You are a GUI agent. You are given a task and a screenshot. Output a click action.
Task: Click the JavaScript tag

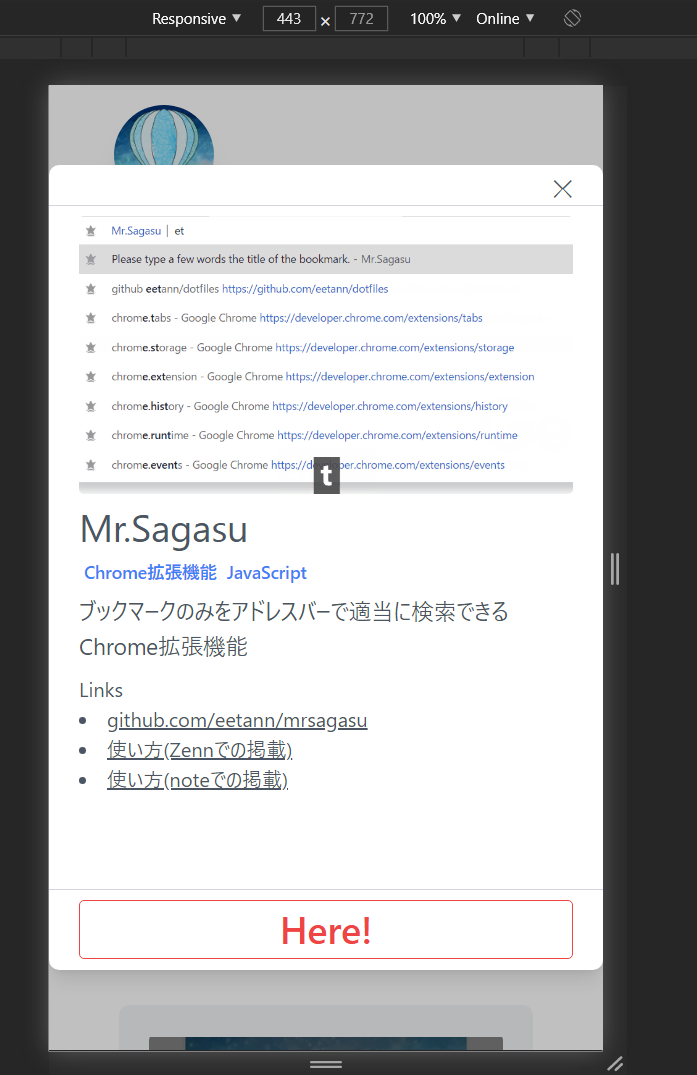pyautogui.click(x=267, y=572)
